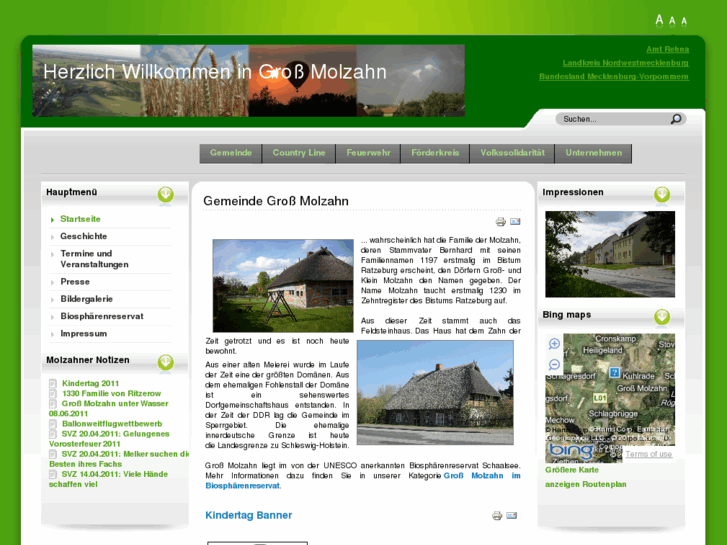The width and height of the screenshot is (727, 545).
Task: Open Termine und Veranstaltungen page
Action: (x=94, y=259)
